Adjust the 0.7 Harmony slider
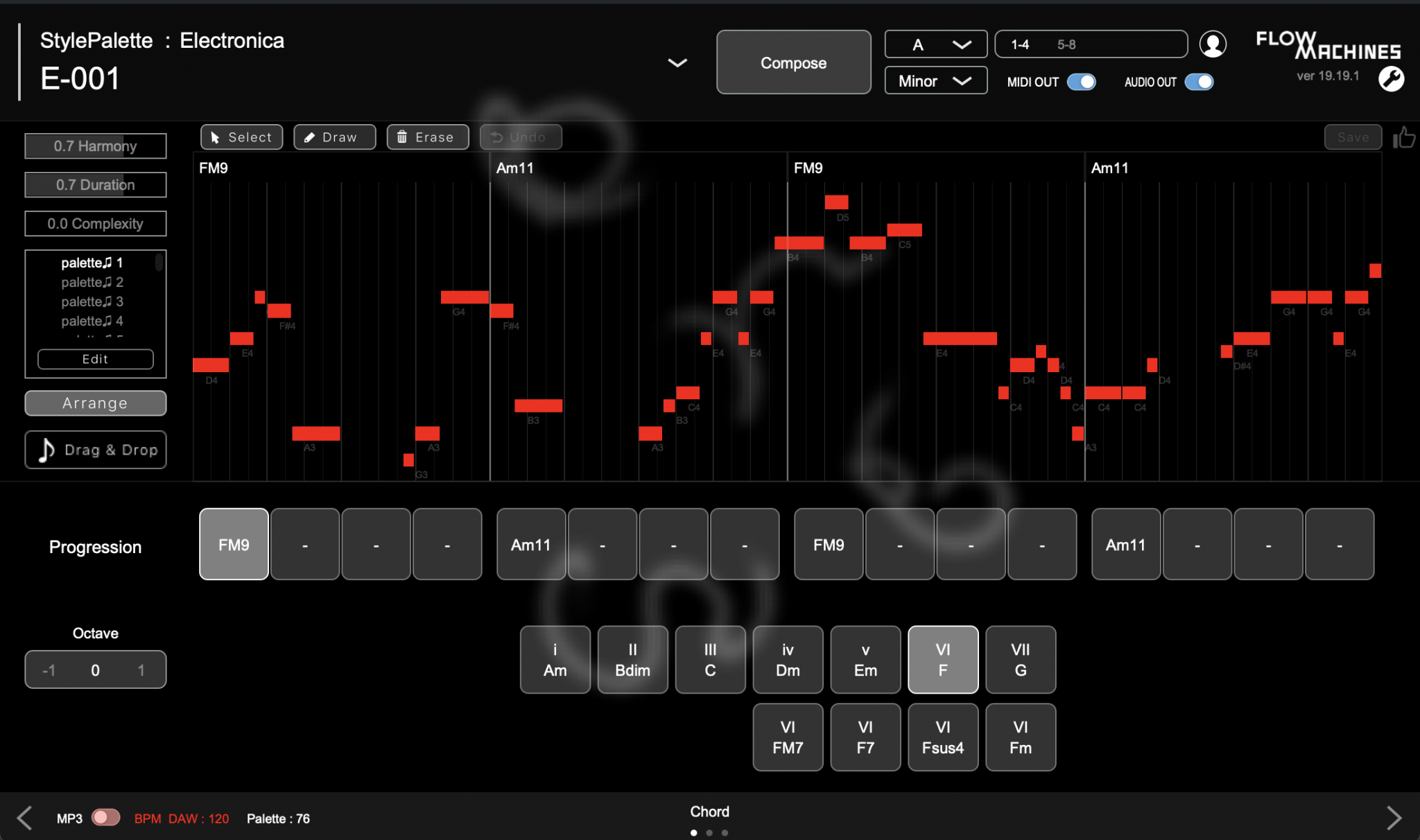The width and height of the screenshot is (1420, 840). [x=96, y=146]
